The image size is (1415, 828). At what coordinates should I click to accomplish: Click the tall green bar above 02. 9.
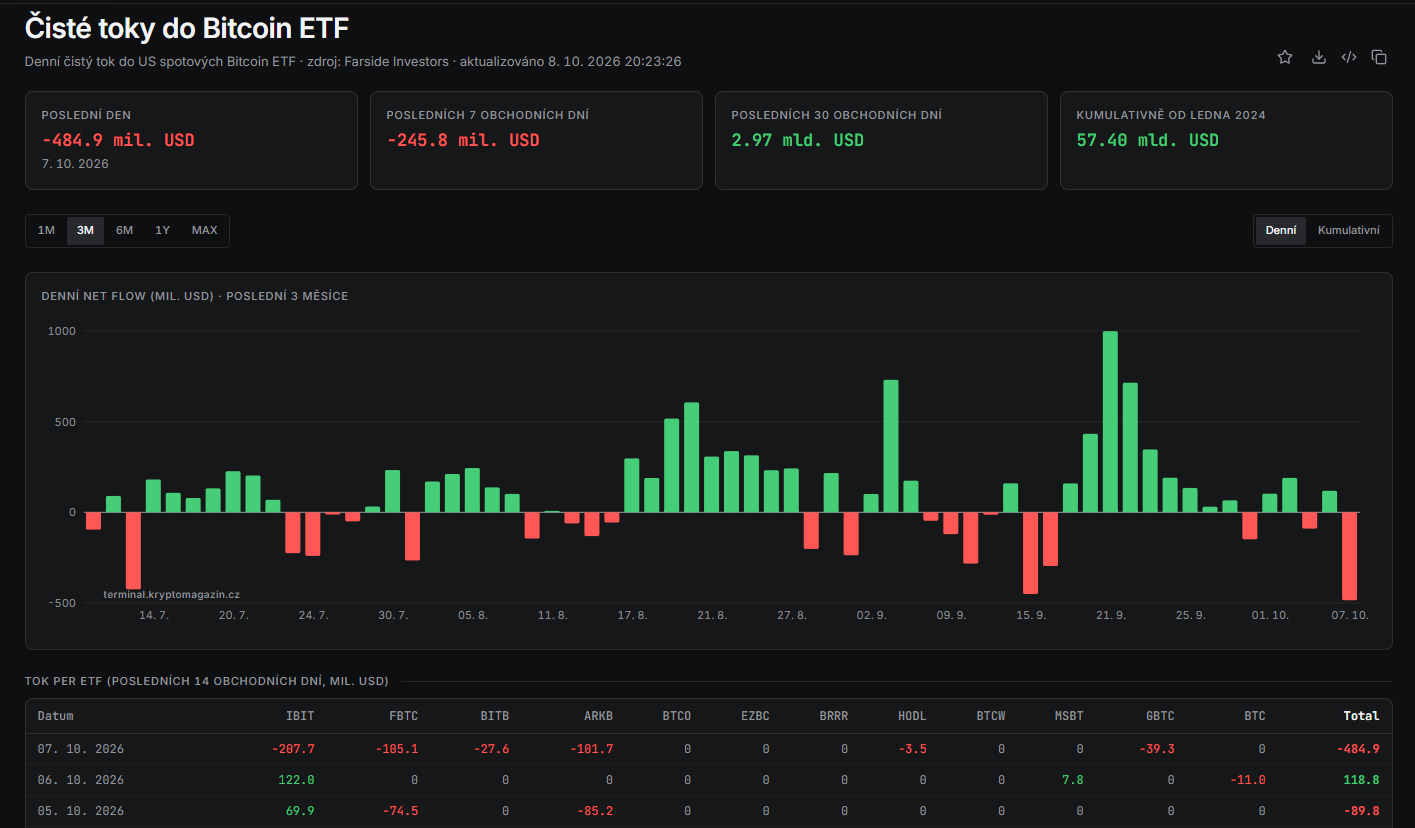click(890, 446)
